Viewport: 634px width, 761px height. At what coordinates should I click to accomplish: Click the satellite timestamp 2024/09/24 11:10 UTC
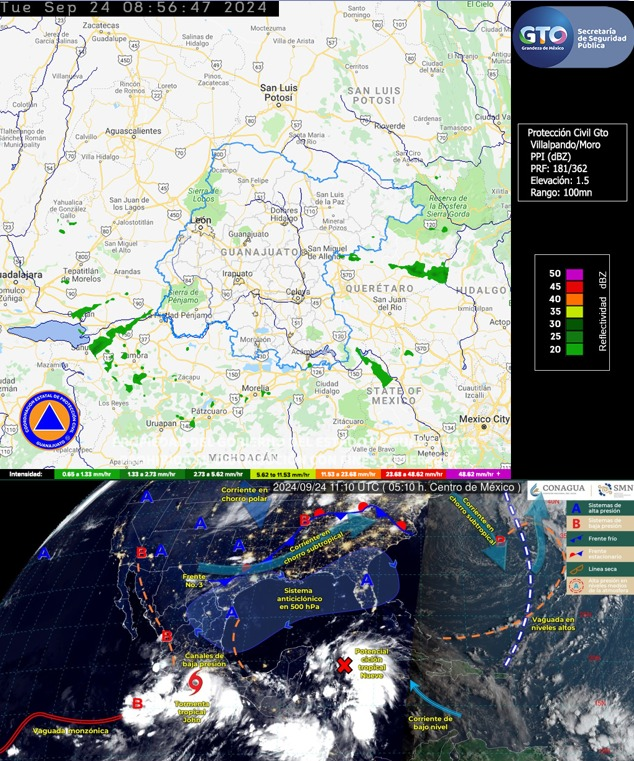tap(395, 487)
